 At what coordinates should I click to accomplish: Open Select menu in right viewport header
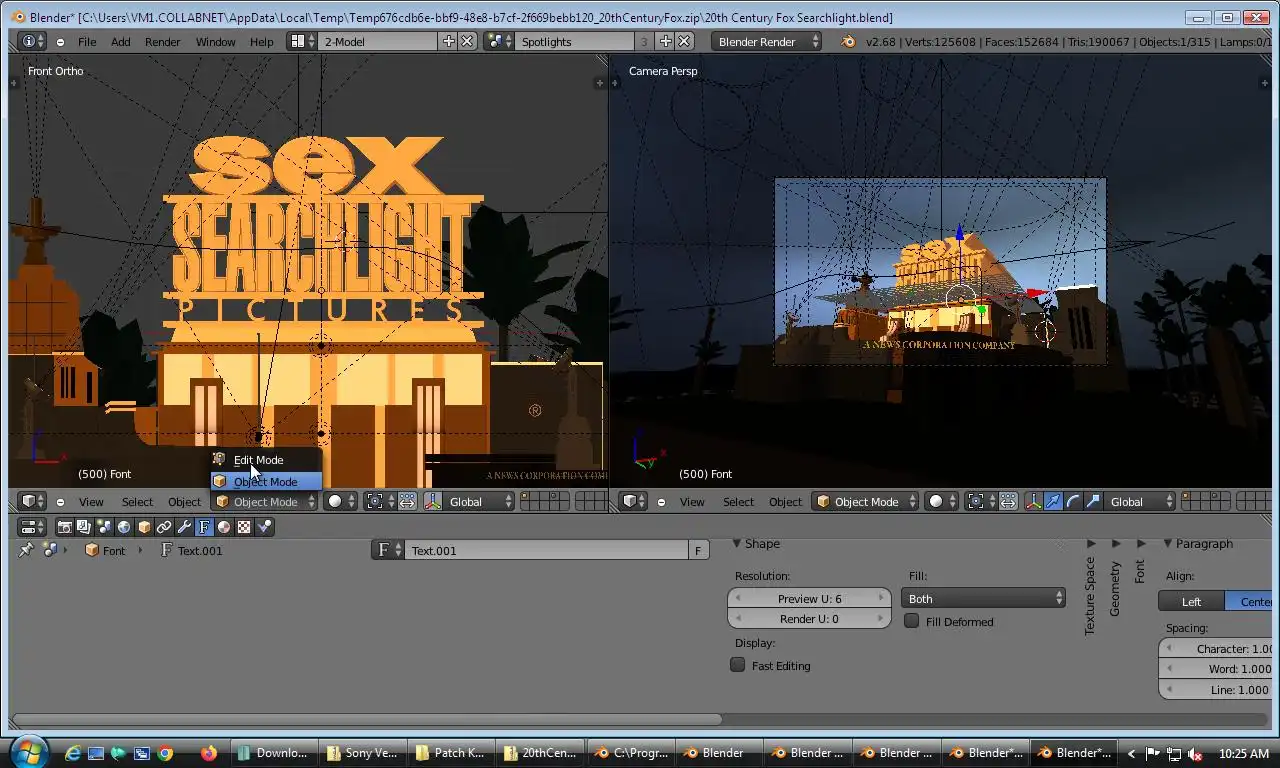[738, 502]
